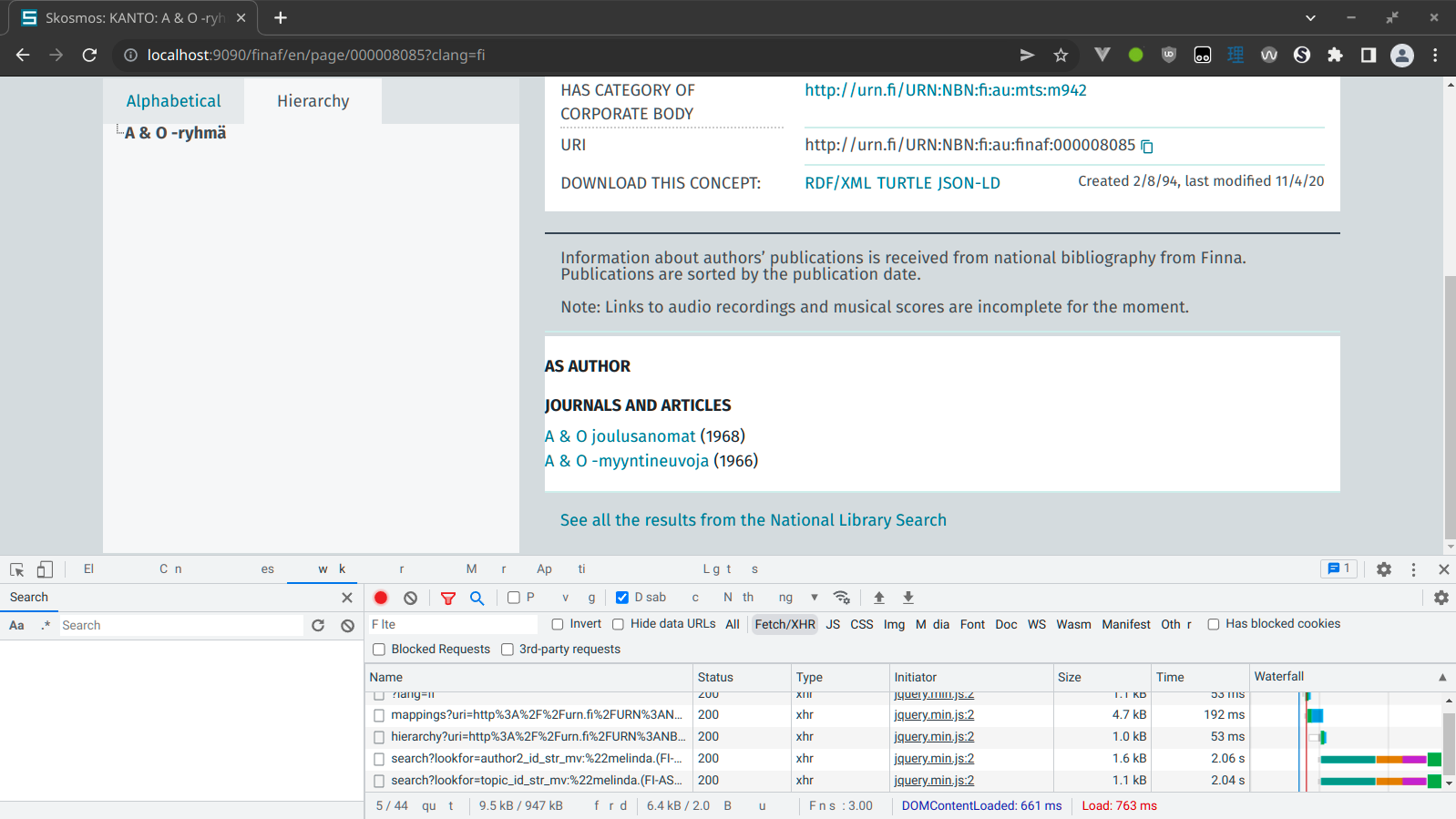
Task: Open the Chrome three-dot main menu
Action: (1435, 55)
